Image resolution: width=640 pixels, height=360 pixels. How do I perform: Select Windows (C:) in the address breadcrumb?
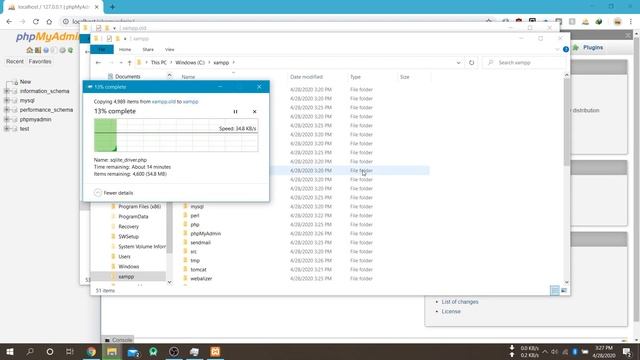(190, 62)
